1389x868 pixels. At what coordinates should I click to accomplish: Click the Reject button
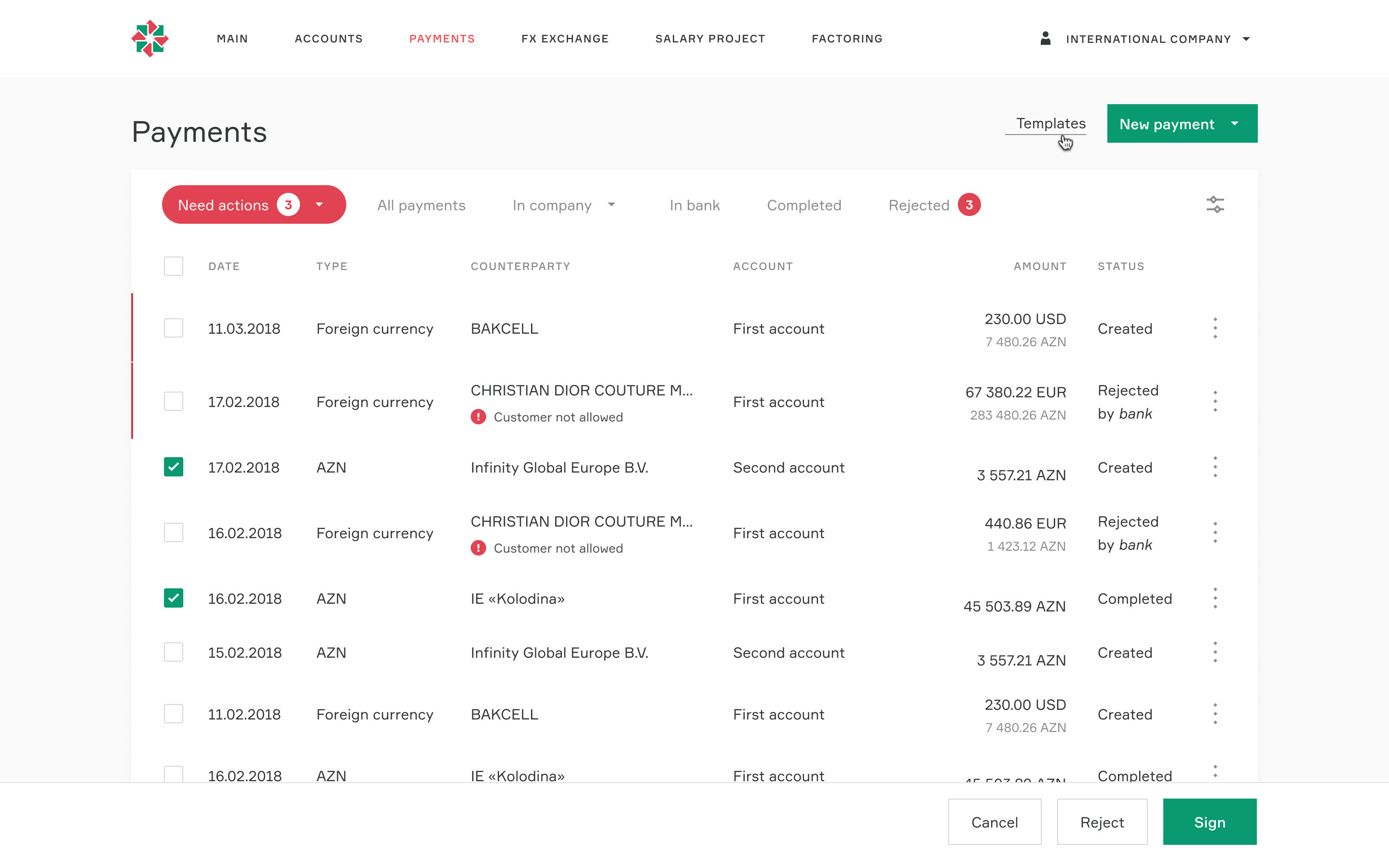point(1102,822)
